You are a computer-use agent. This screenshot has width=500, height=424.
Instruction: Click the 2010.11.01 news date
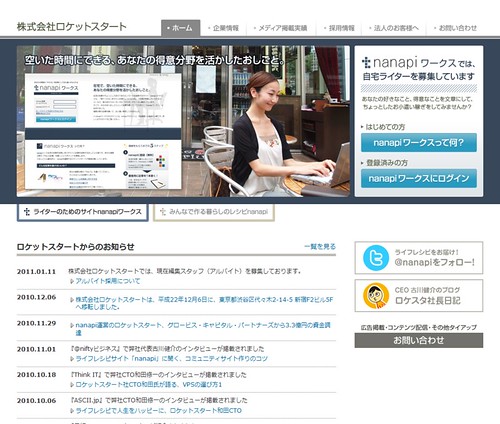(x=36, y=349)
